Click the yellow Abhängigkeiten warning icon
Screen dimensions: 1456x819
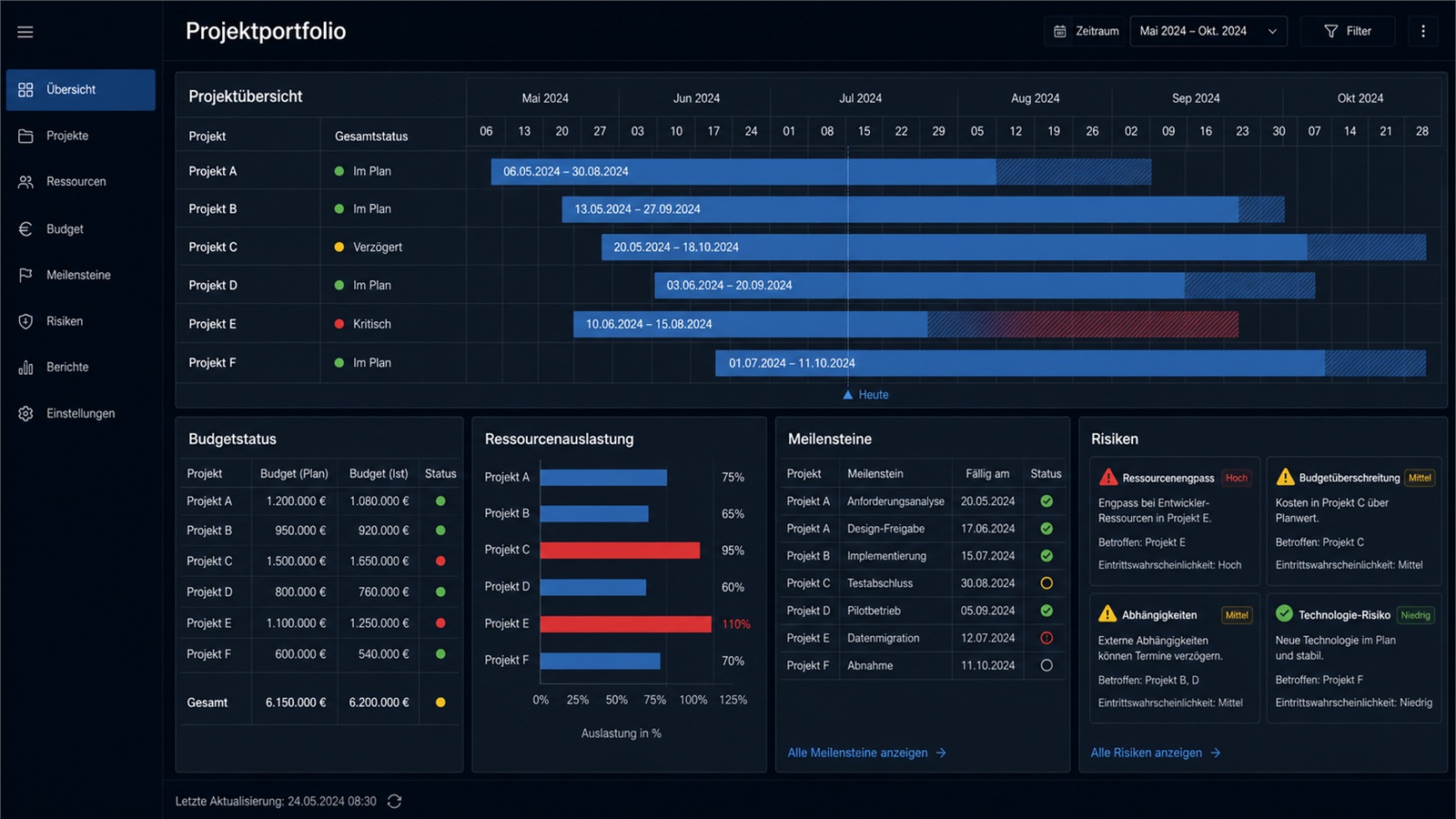click(x=1107, y=614)
